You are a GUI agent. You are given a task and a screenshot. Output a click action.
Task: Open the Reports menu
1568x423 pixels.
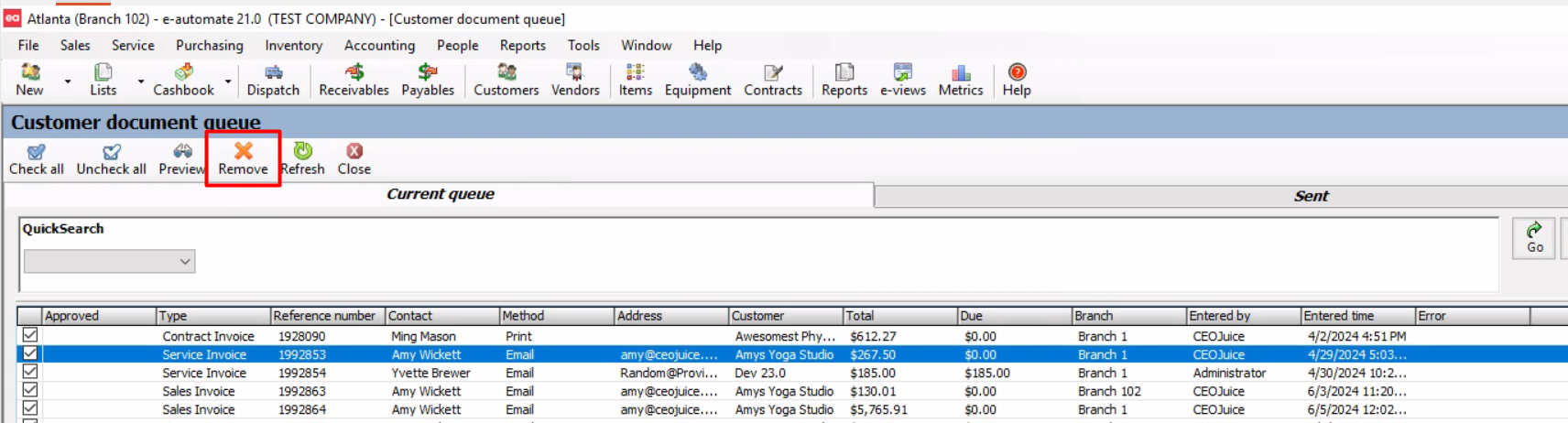[x=523, y=45]
